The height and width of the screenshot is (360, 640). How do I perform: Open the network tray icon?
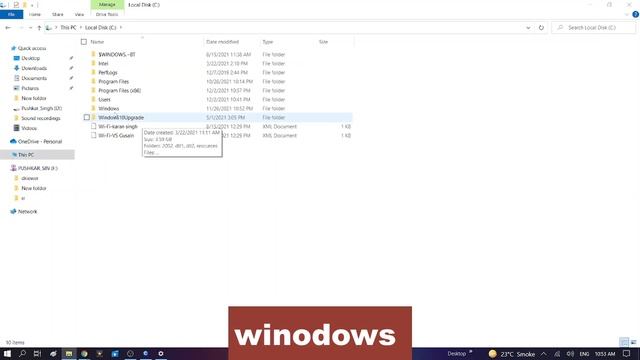click(557, 354)
